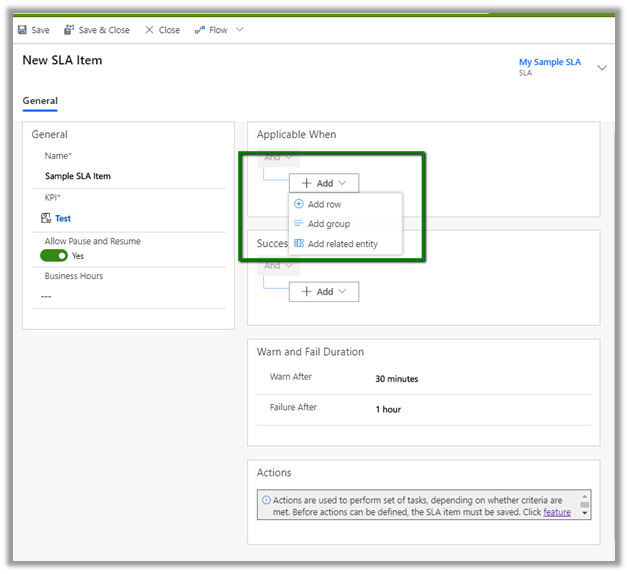The image size is (628, 574).
Task: Click the Close X icon in toolbar
Action: [x=150, y=30]
